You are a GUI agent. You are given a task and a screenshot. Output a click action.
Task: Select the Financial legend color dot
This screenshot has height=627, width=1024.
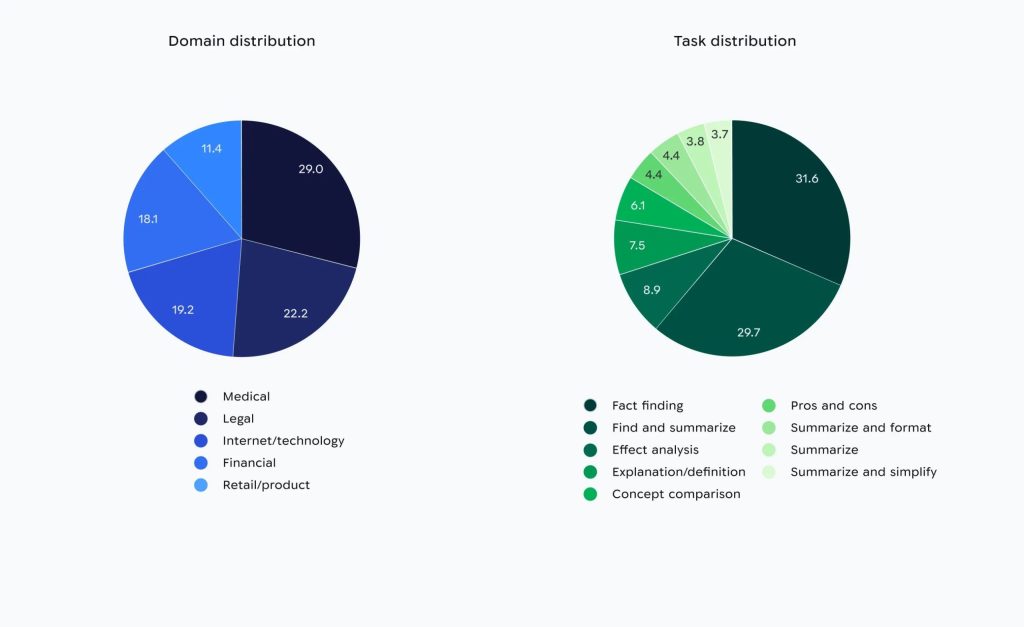coord(201,463)
